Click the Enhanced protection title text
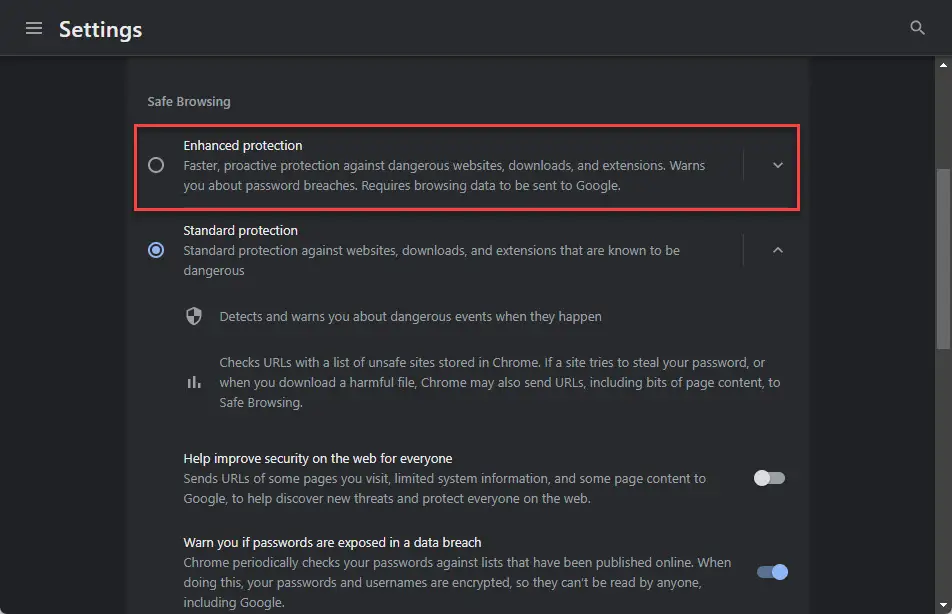952x614 pixels. pos(243,145)
